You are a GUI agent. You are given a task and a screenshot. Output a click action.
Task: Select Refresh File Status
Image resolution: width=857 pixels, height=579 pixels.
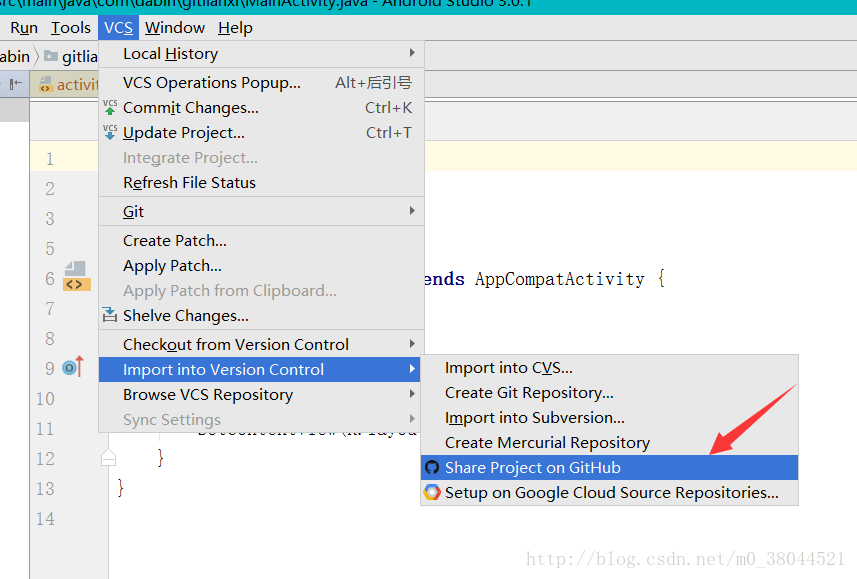[x=189, y=183]
